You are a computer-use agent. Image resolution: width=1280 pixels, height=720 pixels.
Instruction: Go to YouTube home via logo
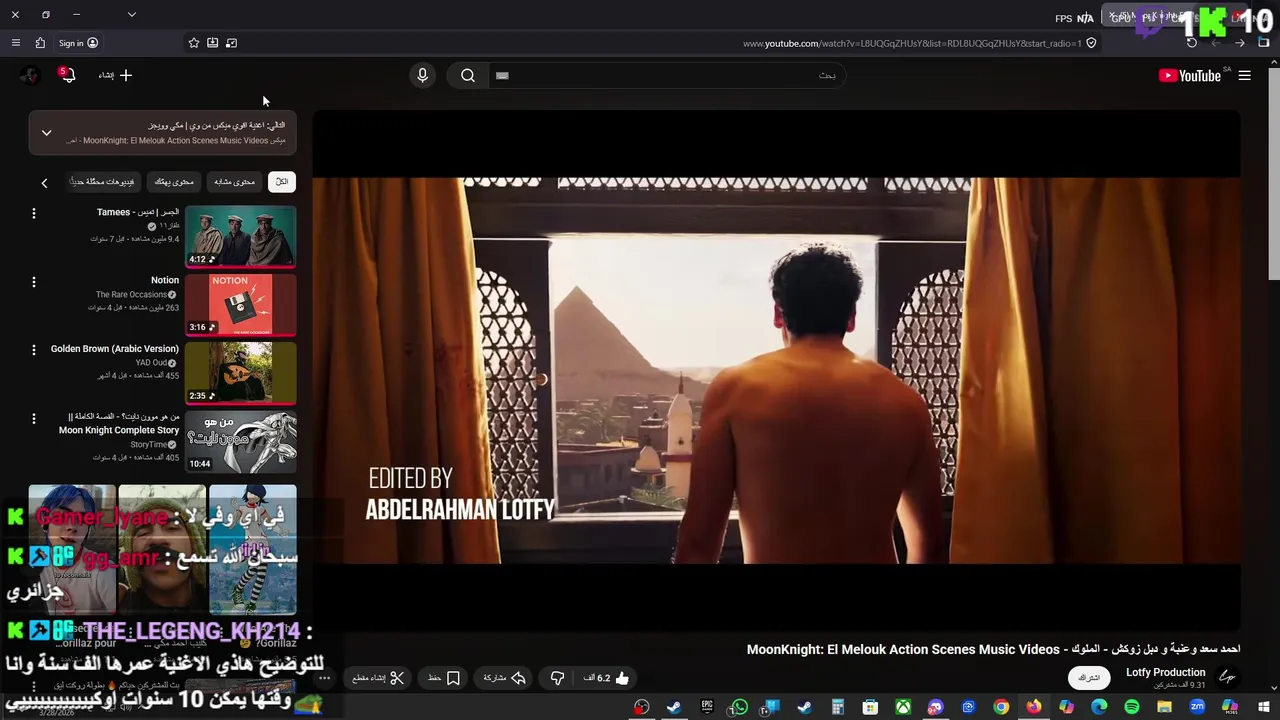click(x=1190, y=75)
